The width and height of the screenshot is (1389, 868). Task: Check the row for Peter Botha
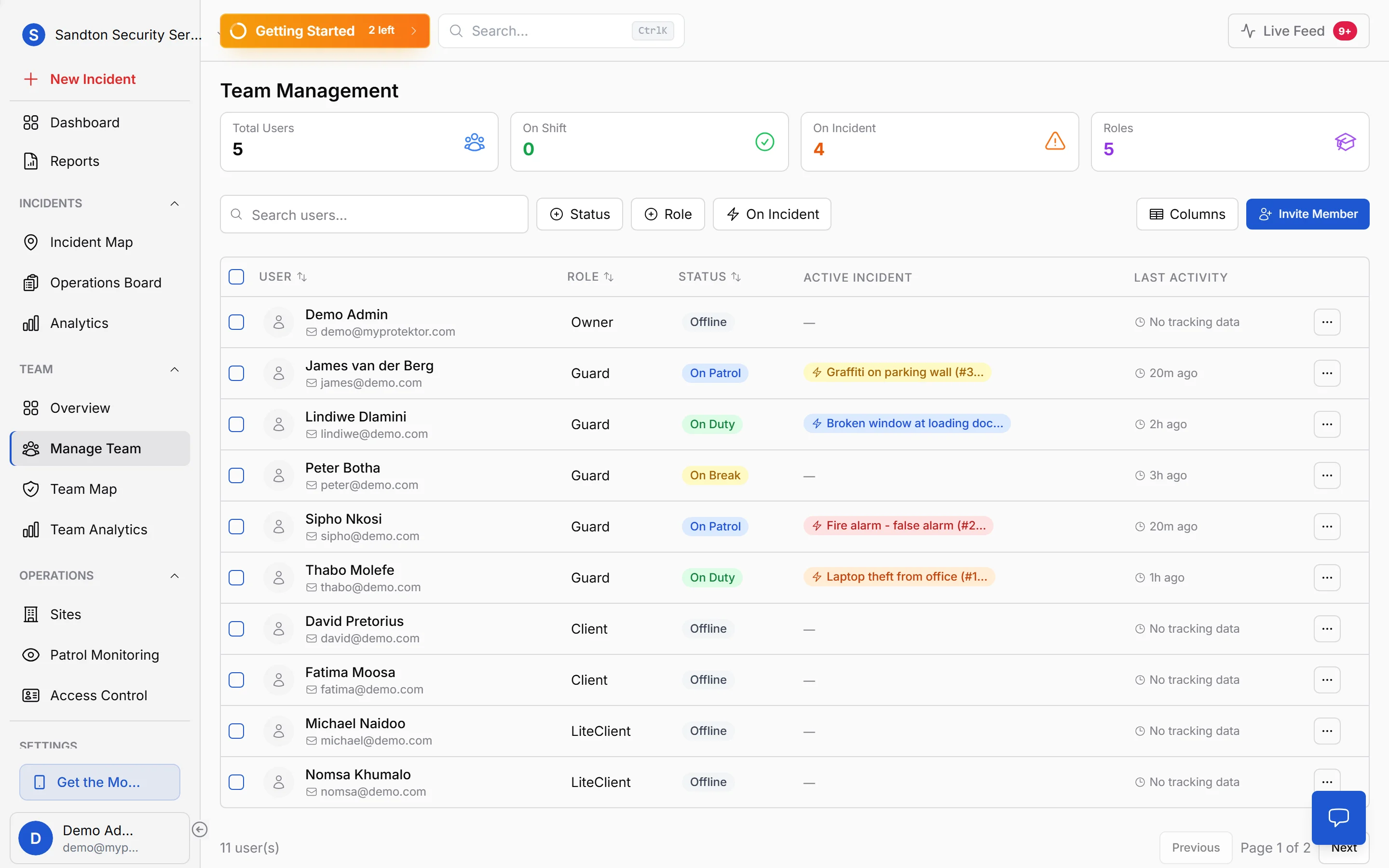(x=236, y=475)
